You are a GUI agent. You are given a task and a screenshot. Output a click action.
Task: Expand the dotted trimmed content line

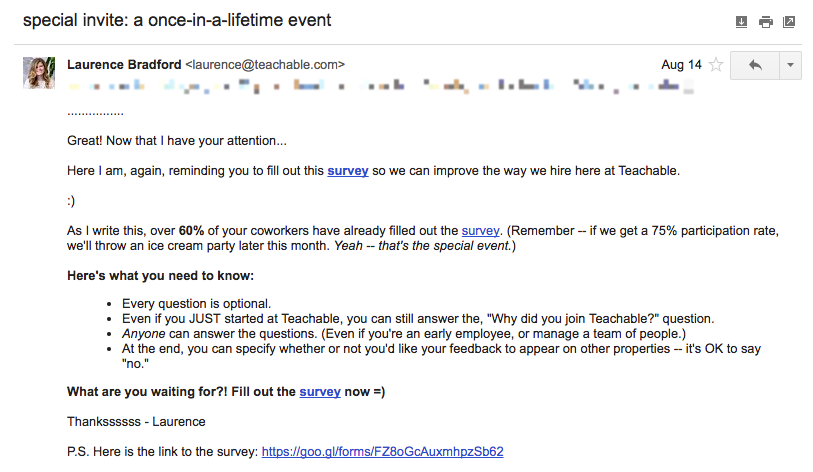point(95,113)
